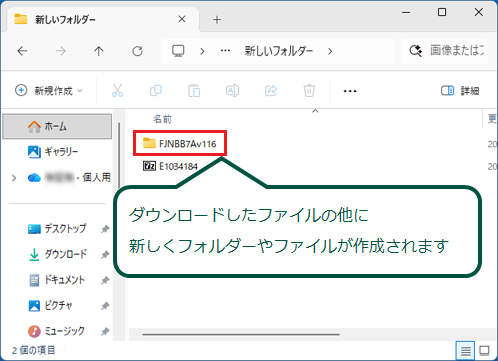The height and width of the screenshot is (361, 498).
Task: Click the pin icon next to ダウンロード
Action: [105, 255]
